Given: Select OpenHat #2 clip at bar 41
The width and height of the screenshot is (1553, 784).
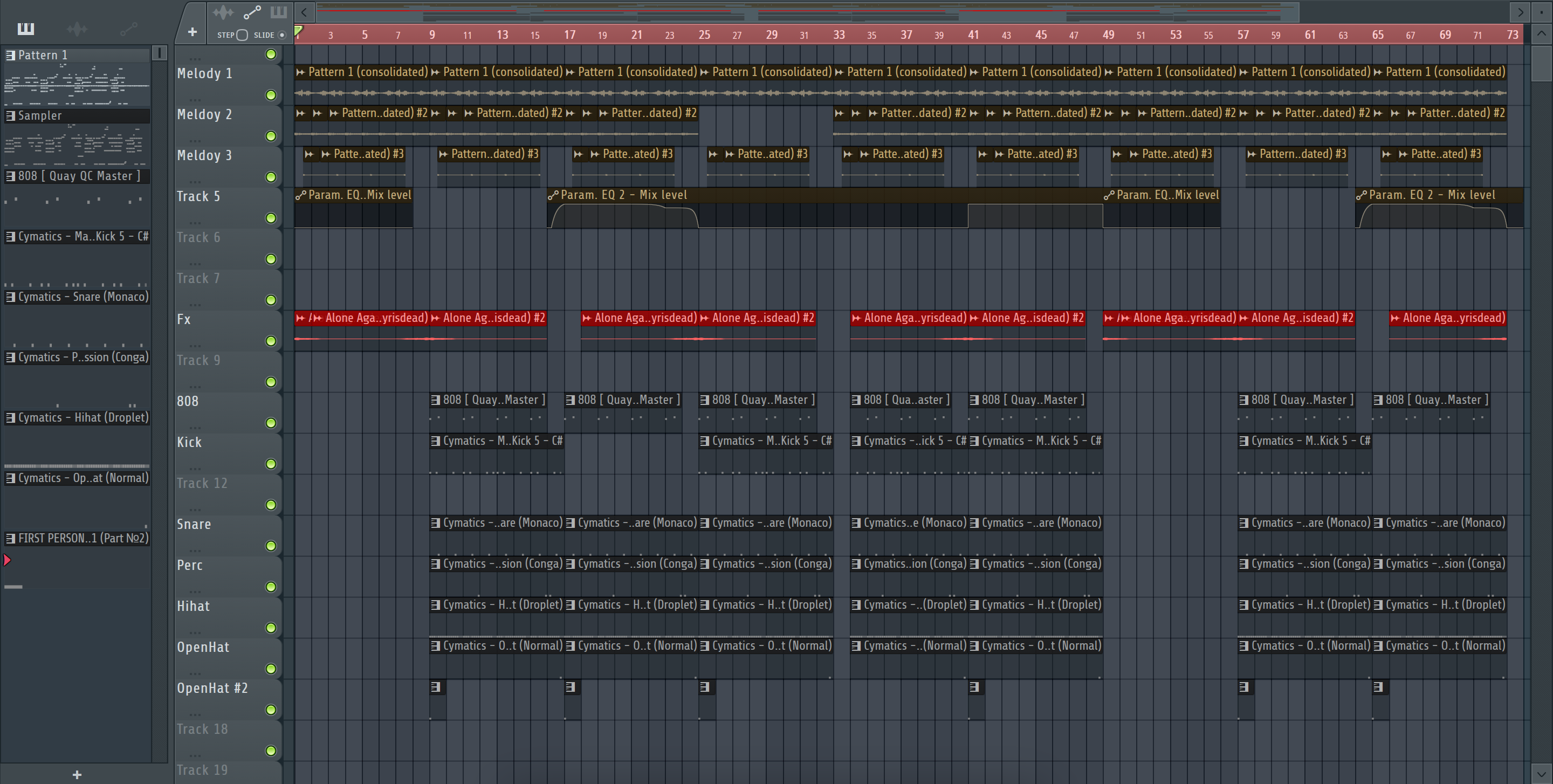Looking at the screenshot, I should coord(977,700).
